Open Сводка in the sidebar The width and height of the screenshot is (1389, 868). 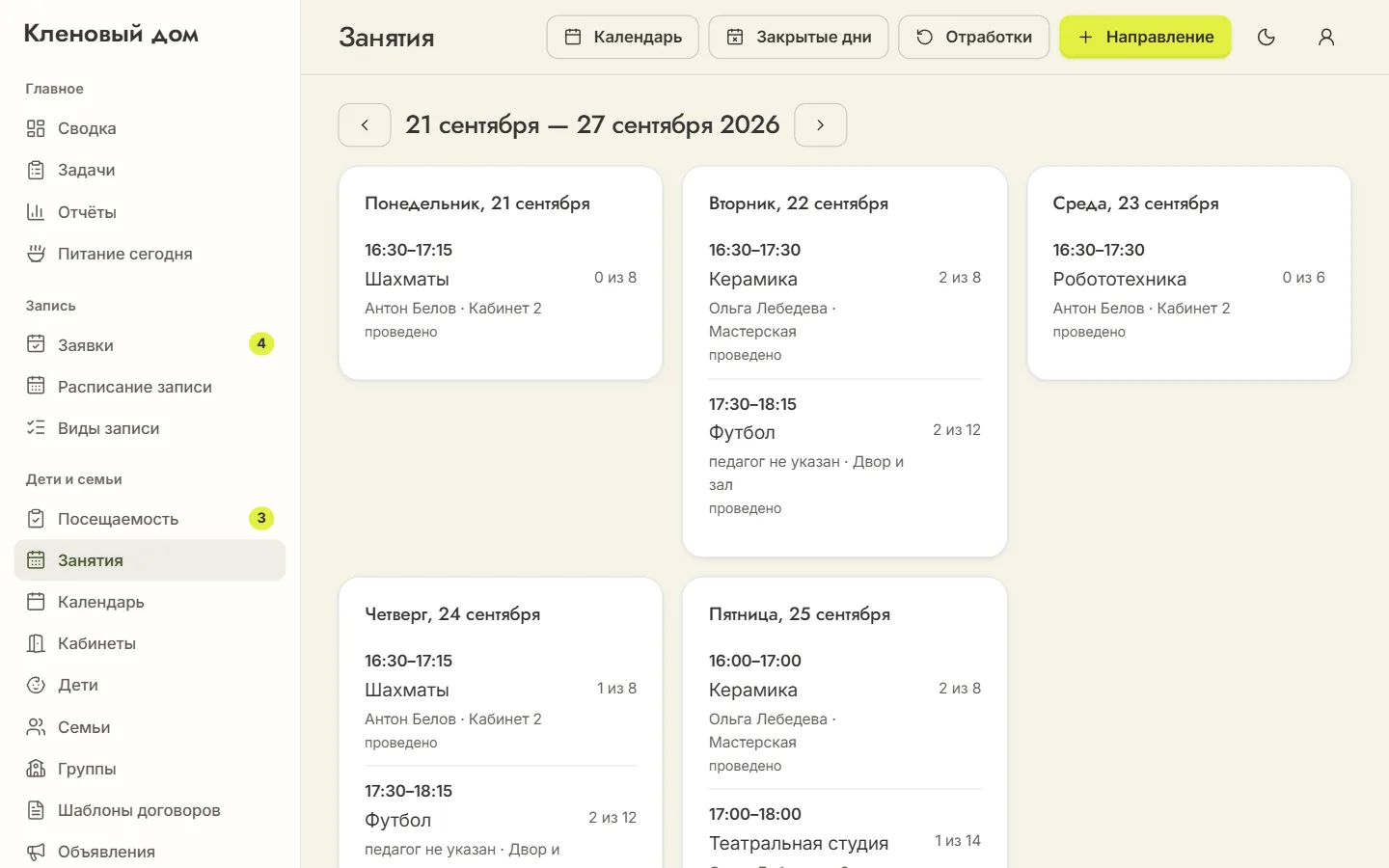point(150,128)
